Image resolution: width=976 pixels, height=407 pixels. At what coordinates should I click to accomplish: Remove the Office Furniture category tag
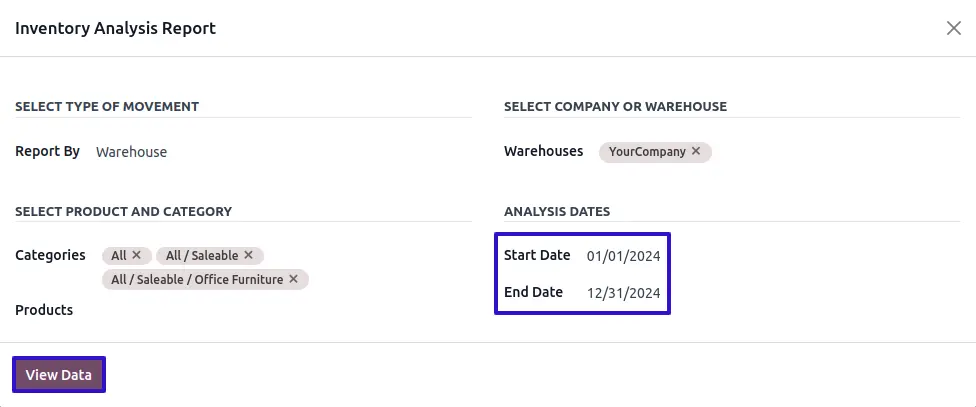[294, 280]
